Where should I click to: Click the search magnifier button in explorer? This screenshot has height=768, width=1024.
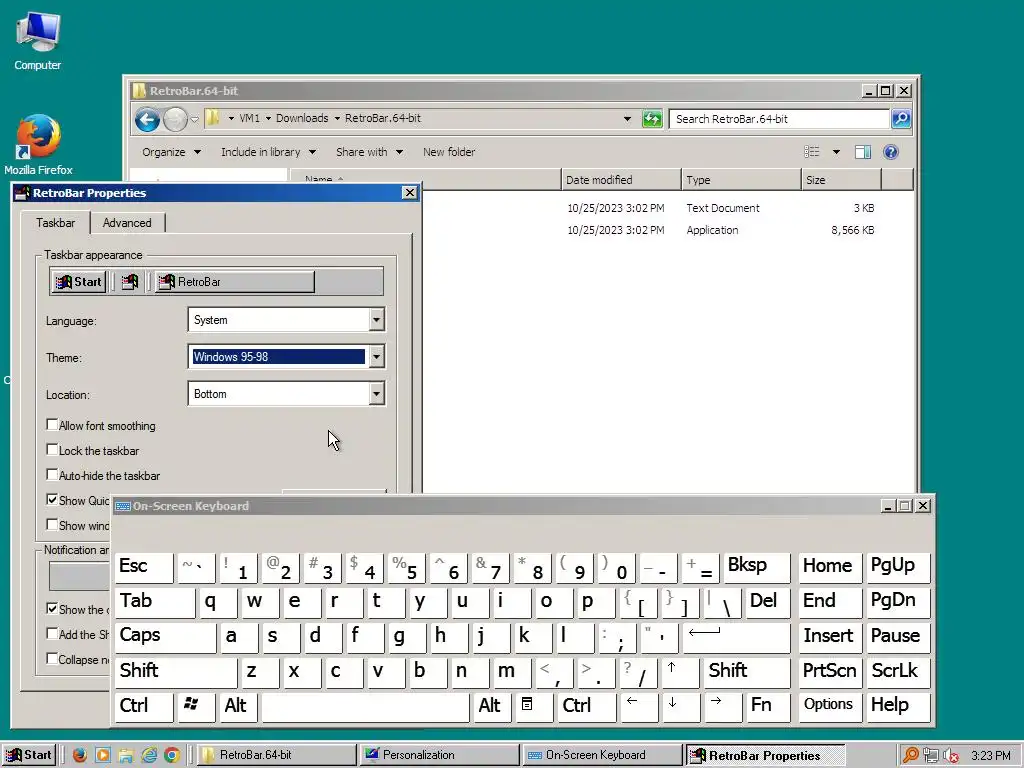901,119
